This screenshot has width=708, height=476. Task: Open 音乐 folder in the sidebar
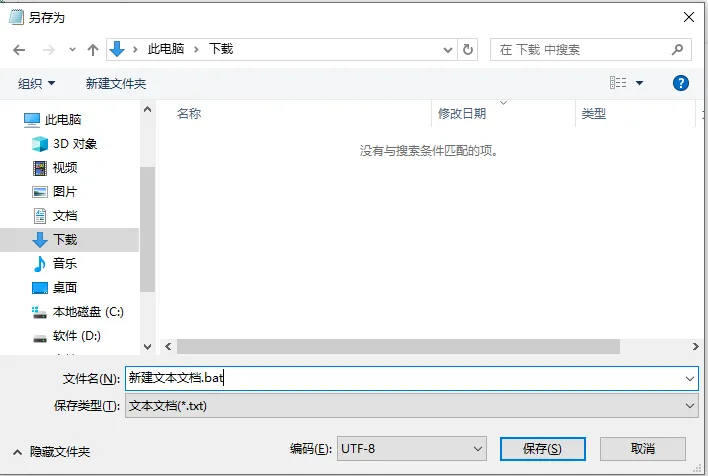tap(55, 264)
